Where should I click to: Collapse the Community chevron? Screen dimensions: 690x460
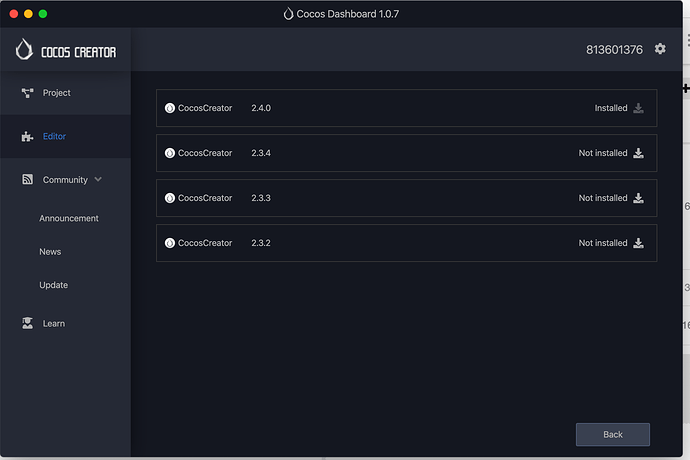98,180
